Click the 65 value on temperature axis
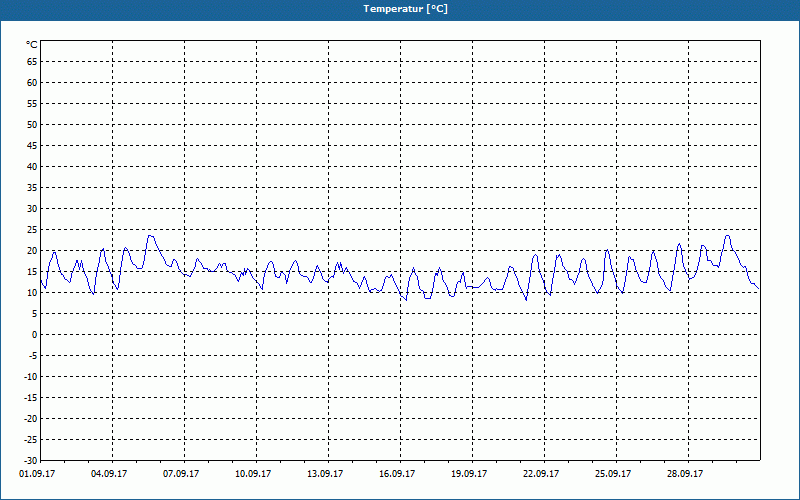800x500 pixels. pyautogui.click(x=32, y=62)
